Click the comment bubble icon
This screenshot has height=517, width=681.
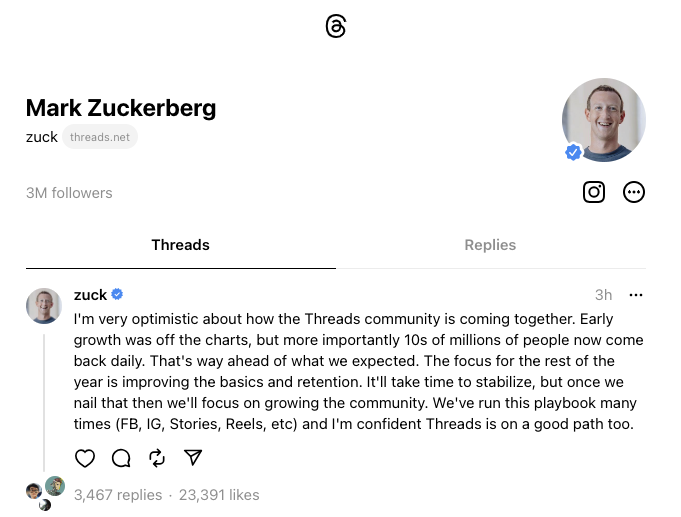(x=121, y=458)
